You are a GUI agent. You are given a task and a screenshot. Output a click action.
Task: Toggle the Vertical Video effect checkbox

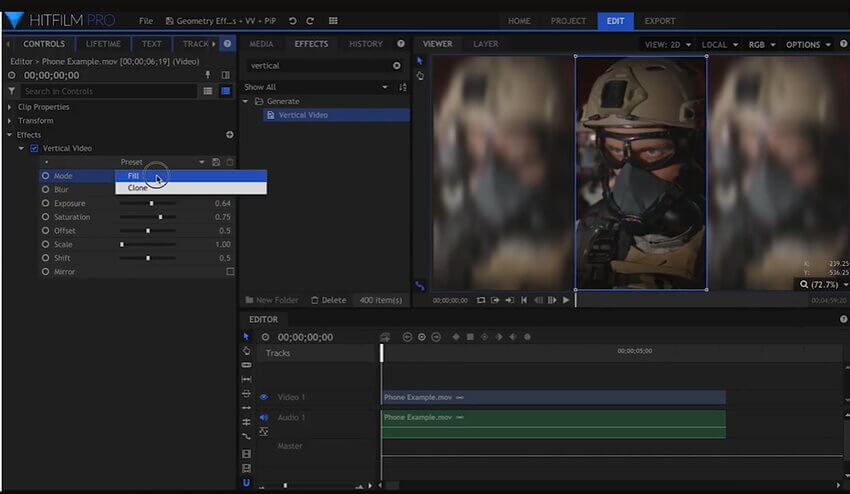34,148
